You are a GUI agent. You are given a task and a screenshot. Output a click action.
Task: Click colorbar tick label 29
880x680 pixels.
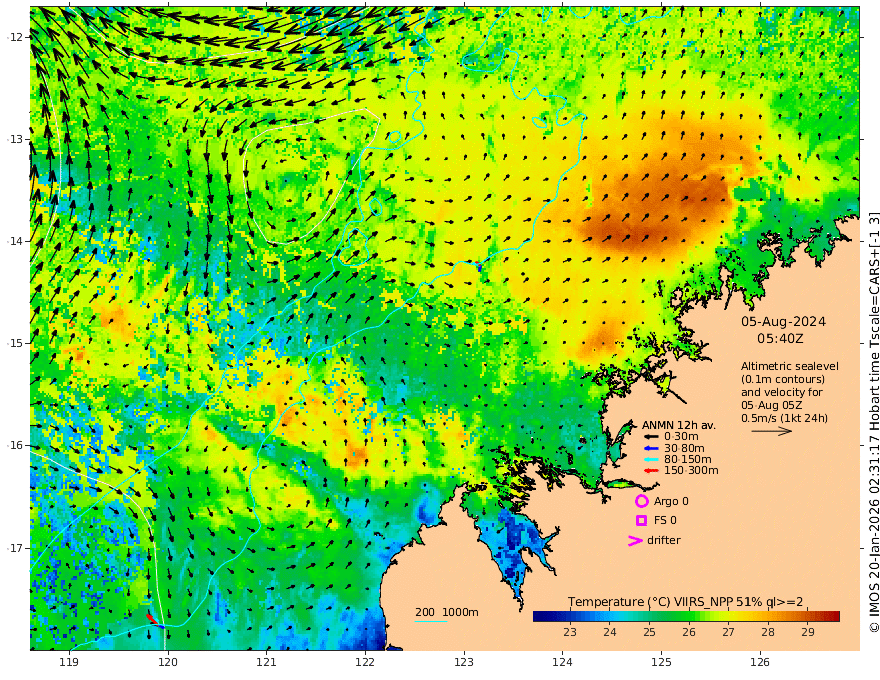(807, 632)
